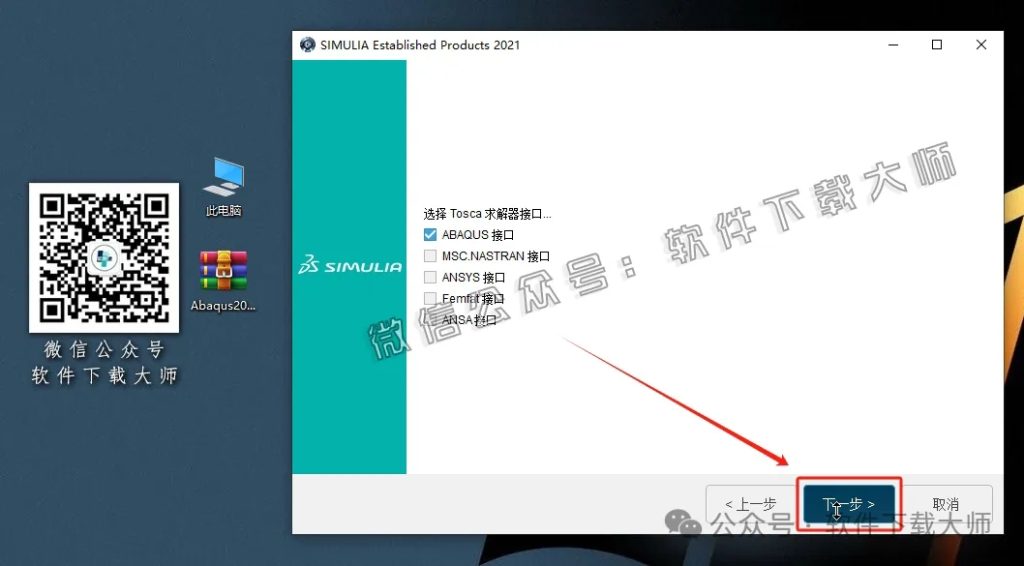The width and height of the screenshot is (1024, 566).
Task: Close the SIMULIA installer window
Action: click(x=981, y=45)
